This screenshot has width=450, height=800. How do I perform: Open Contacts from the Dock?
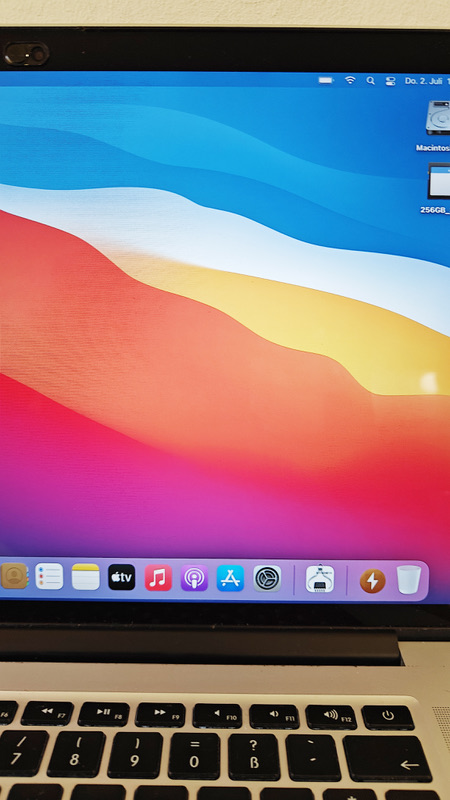(14, 576)
